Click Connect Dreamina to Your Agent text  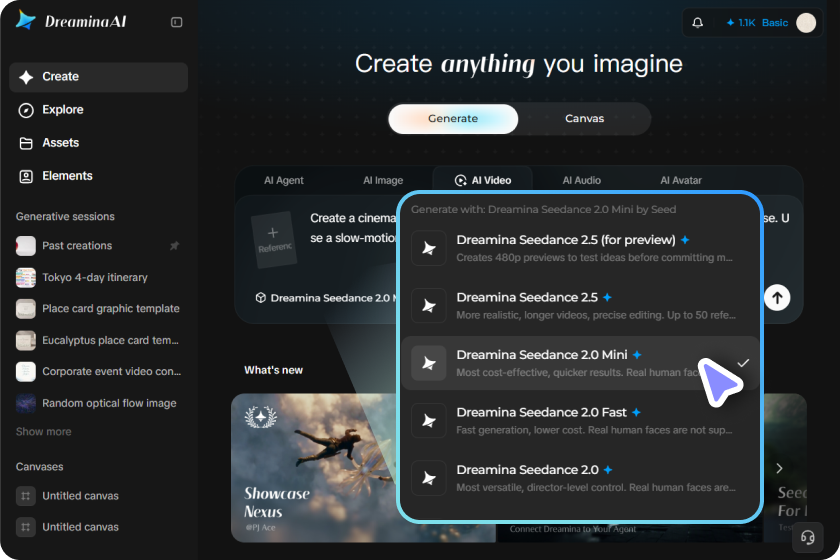tap(573, 529)
